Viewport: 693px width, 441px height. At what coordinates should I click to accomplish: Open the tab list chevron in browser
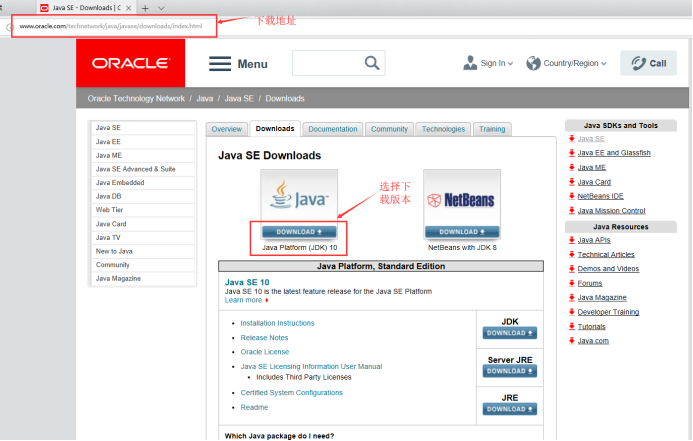pos(161,8)
